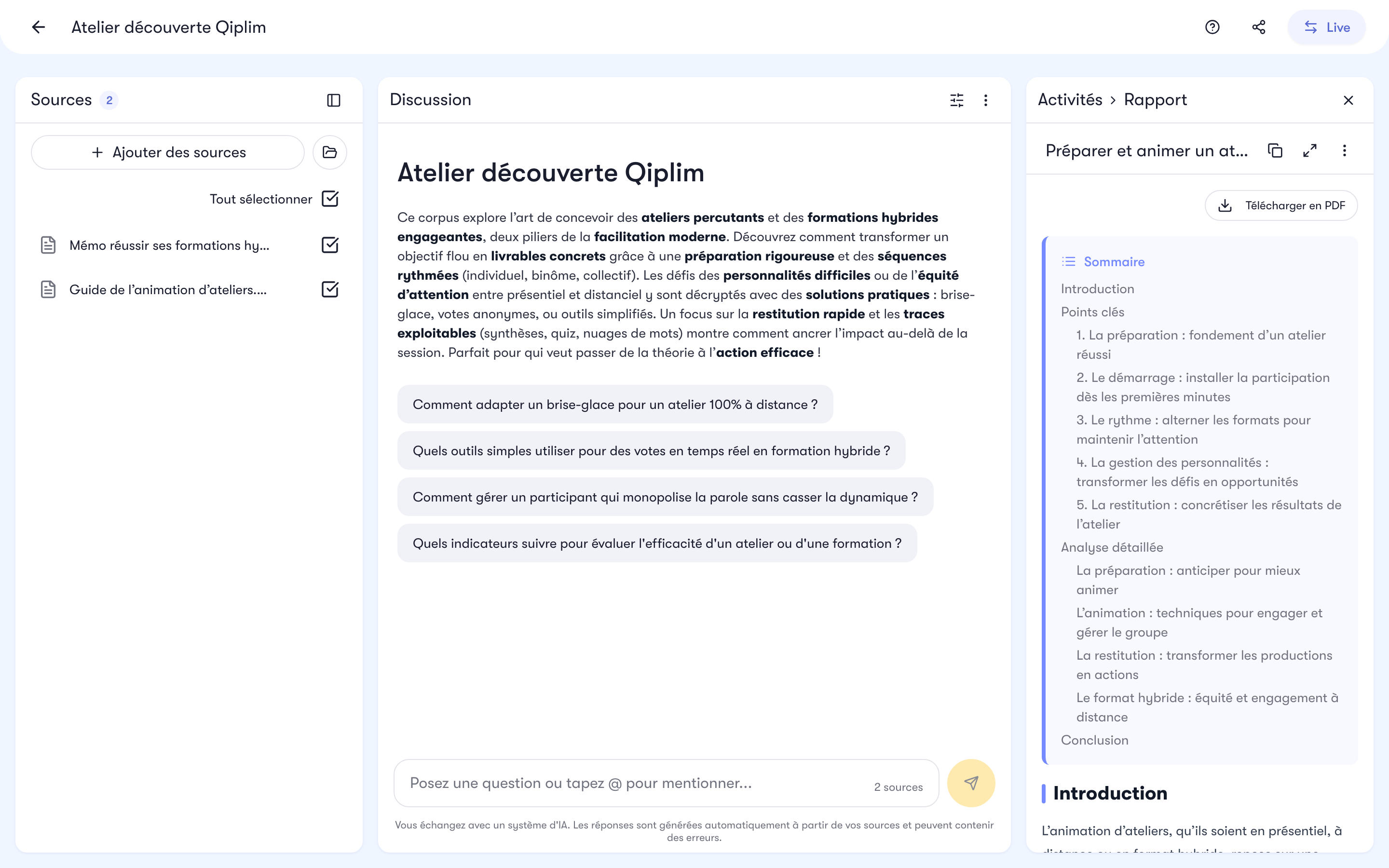Close the Rapport panel
Image resolution: width=1389 pixels, height=868 pixels.
coord(1348,100)
